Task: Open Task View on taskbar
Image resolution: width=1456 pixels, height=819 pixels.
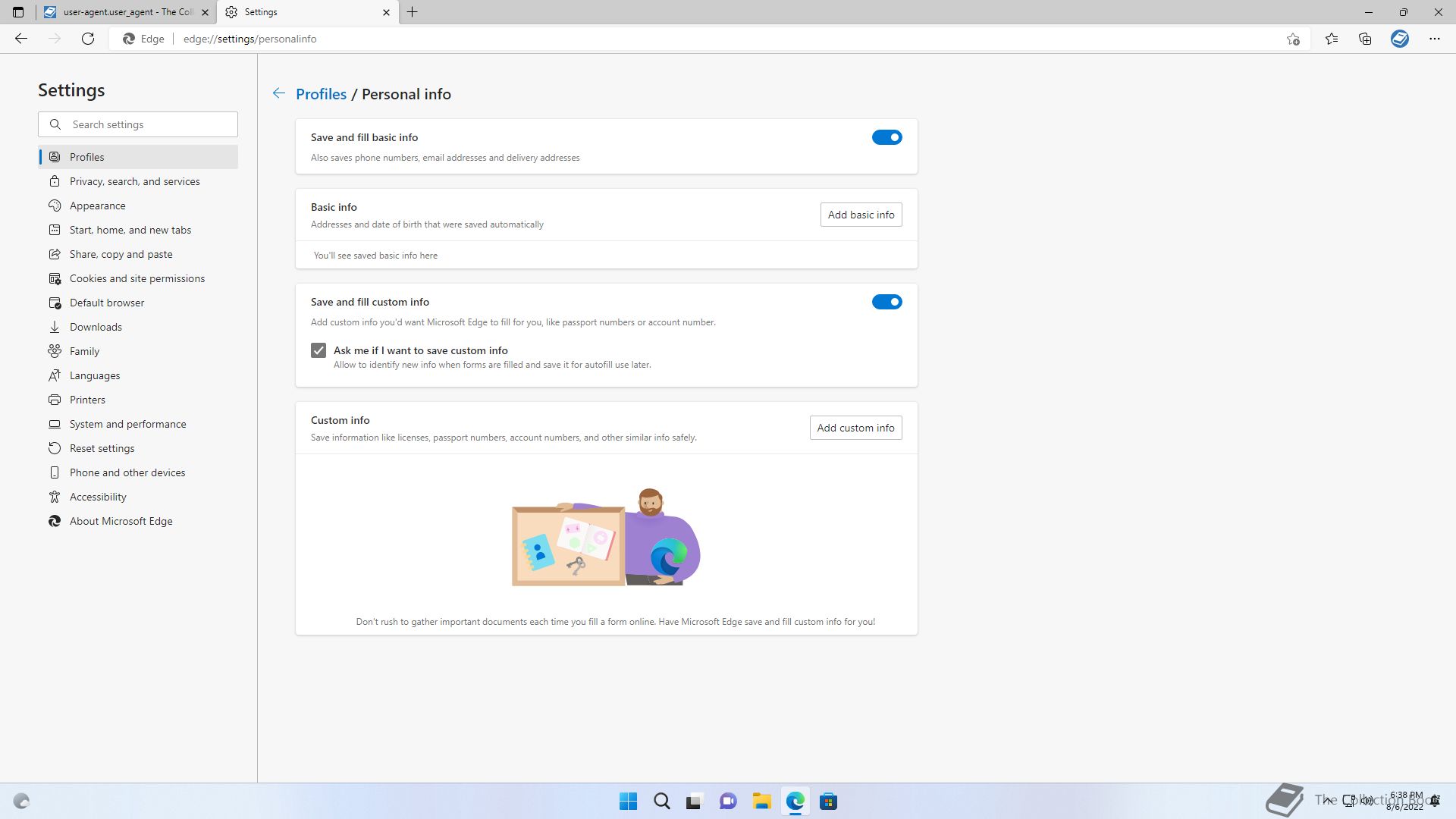Action: (695, 801)
